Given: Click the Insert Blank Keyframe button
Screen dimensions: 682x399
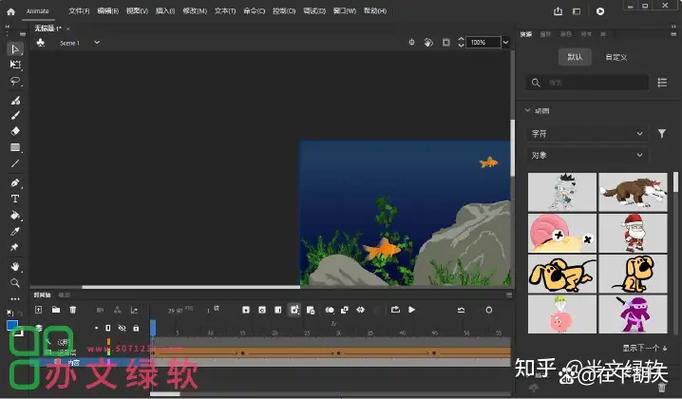Looking at the screenshot, I should click(262, 310).
